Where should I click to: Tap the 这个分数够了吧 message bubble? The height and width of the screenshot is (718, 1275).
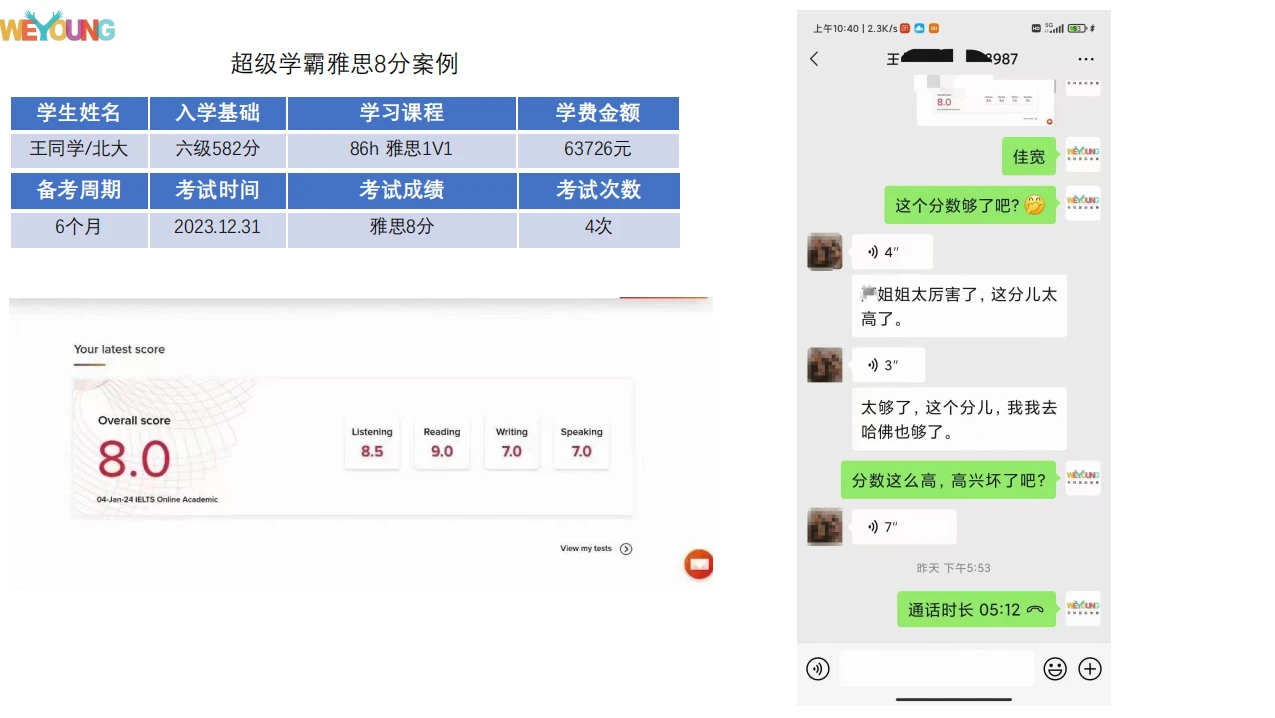coord(970,205)
